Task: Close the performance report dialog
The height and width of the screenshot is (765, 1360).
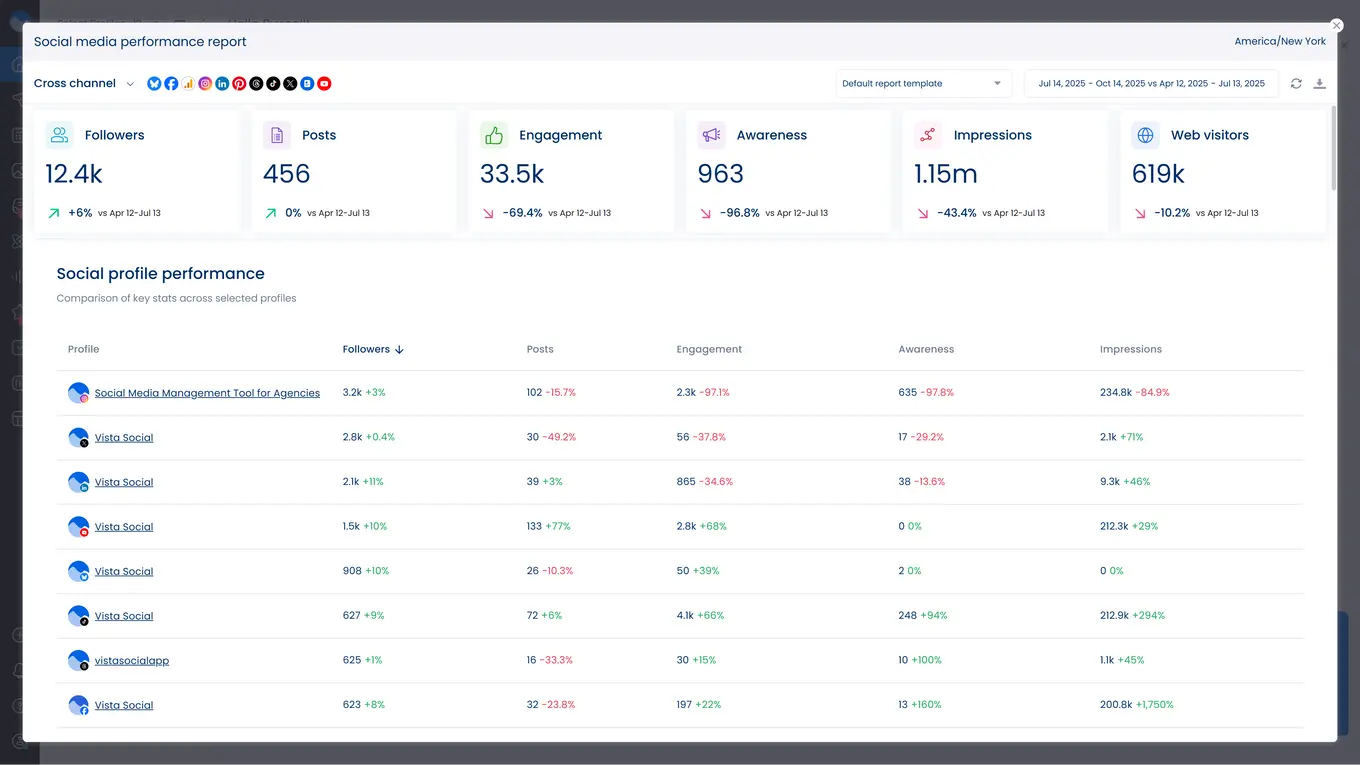Action: click(x=1337, y=26)
